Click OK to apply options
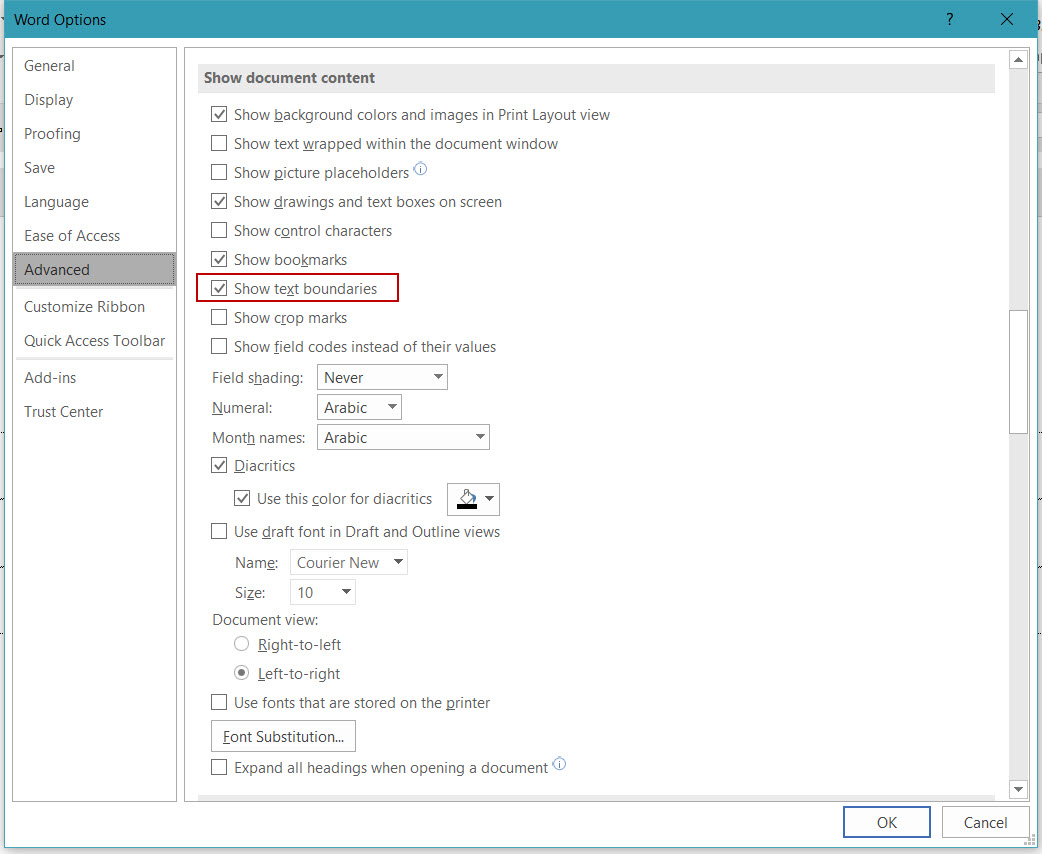 886,822
